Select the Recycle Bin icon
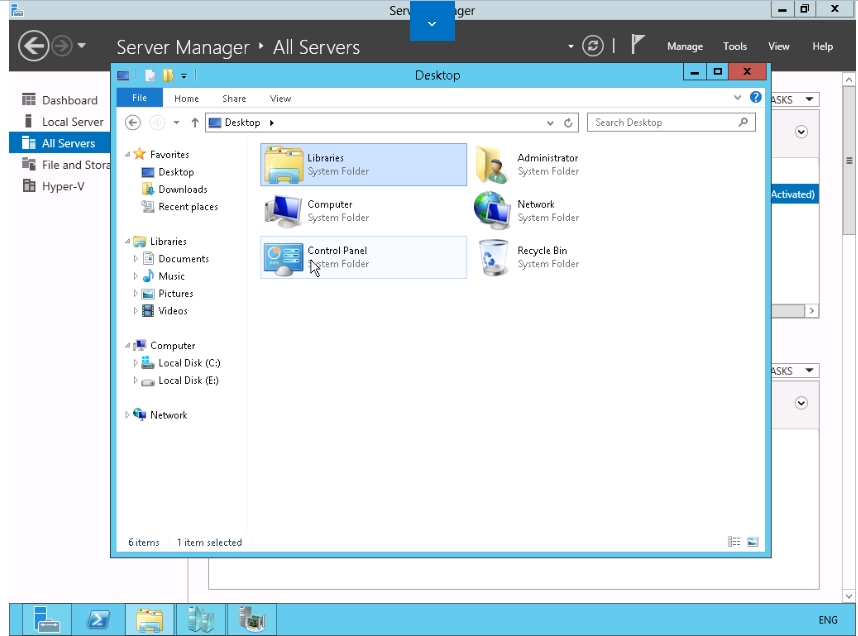858x636 pixels. pos(493,257)
